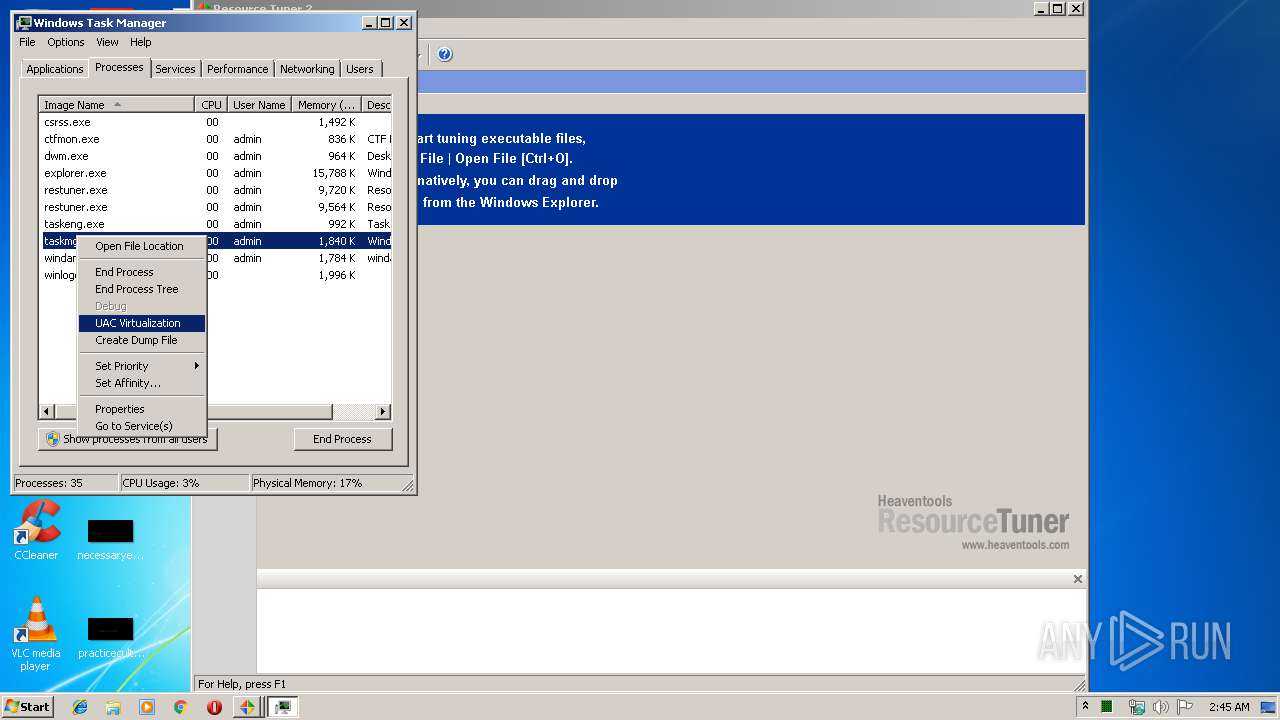Choose Properties in context menu
Screen dimensions: 1280x720
pos(141,409)
